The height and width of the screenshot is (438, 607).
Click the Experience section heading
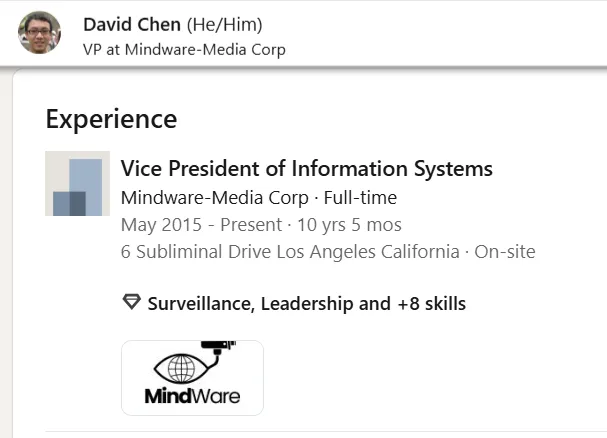tap(111, 119)
